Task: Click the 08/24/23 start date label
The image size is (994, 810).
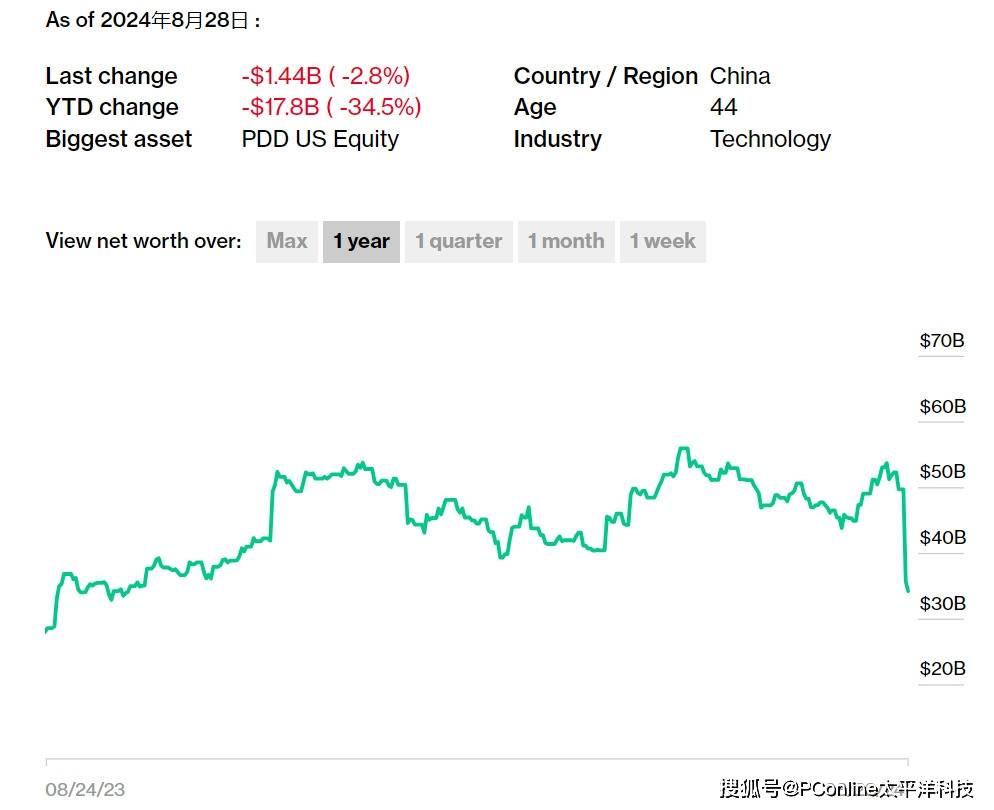Action: [x=85, y=790]
